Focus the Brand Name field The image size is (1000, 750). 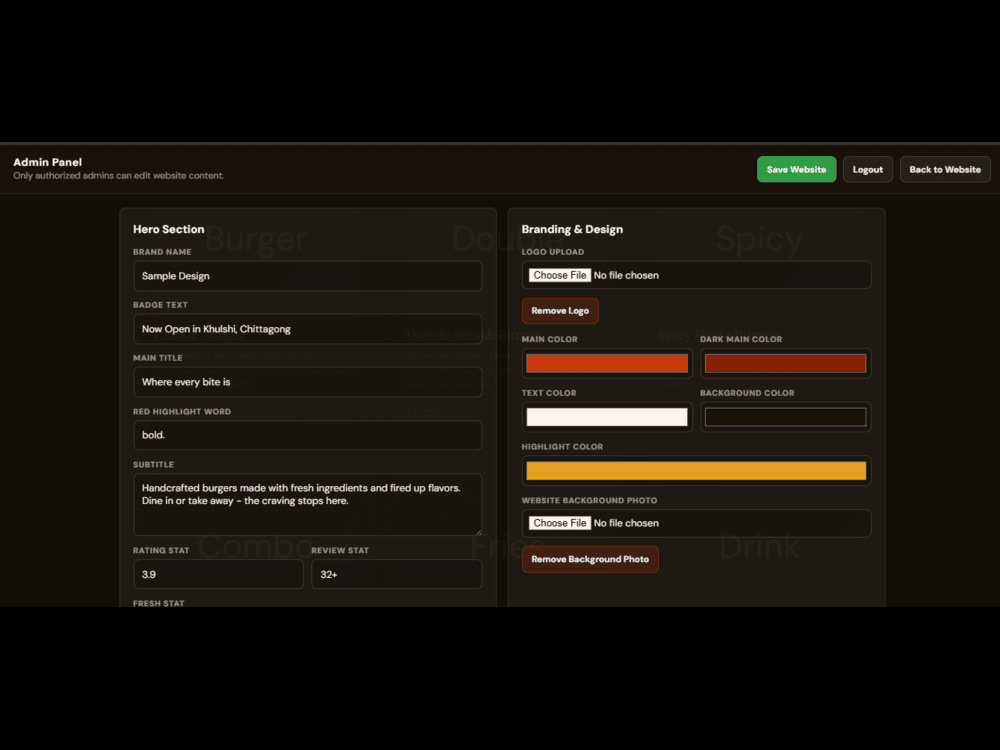307,276
